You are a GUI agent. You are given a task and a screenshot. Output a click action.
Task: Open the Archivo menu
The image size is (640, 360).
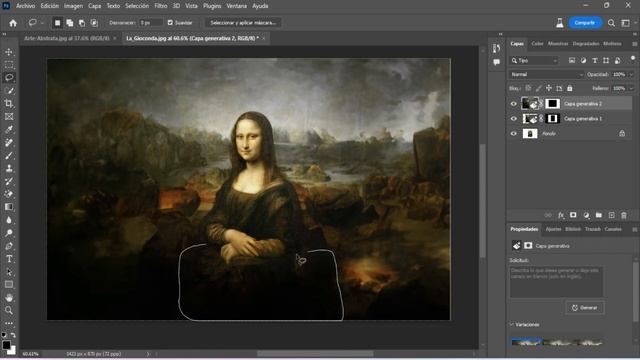pyautogui.click(x=26, y=6)
